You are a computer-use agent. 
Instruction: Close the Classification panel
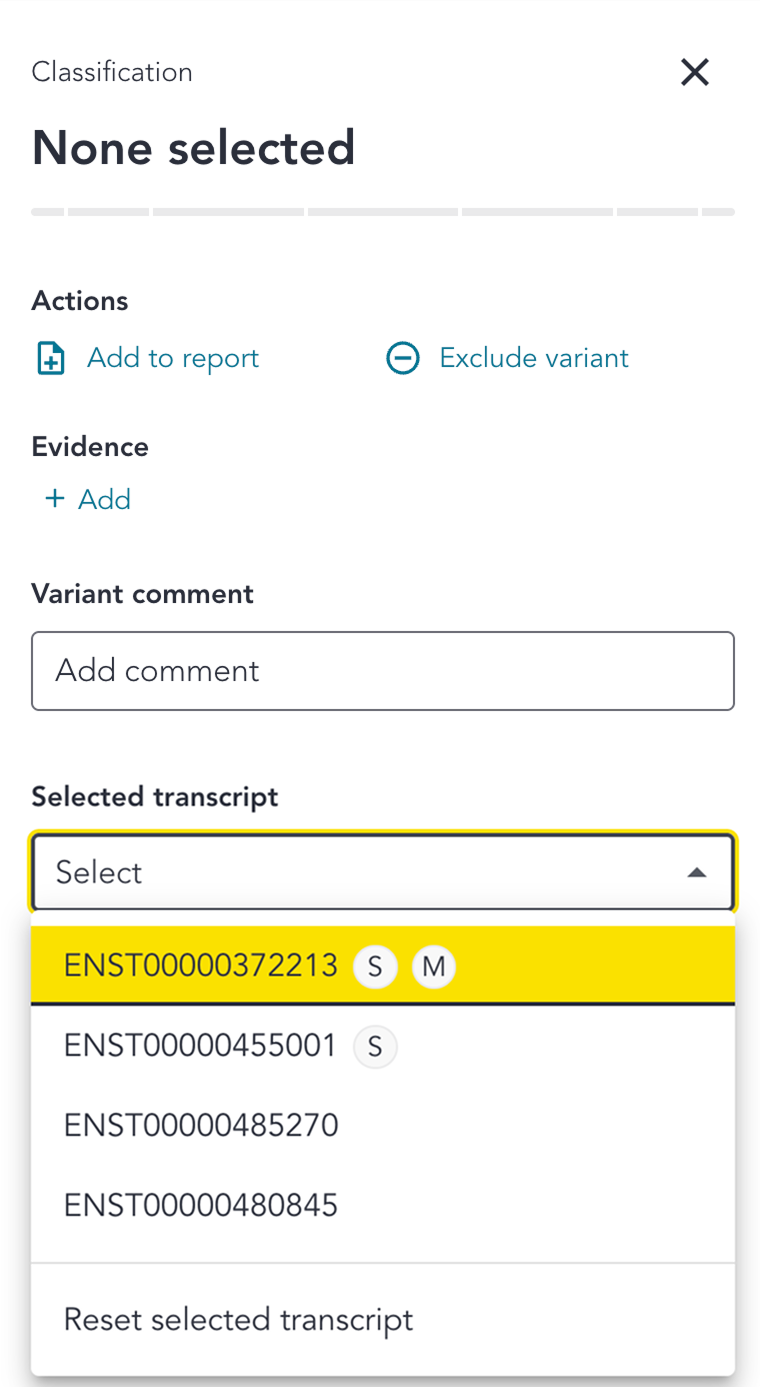pos(694,72)
